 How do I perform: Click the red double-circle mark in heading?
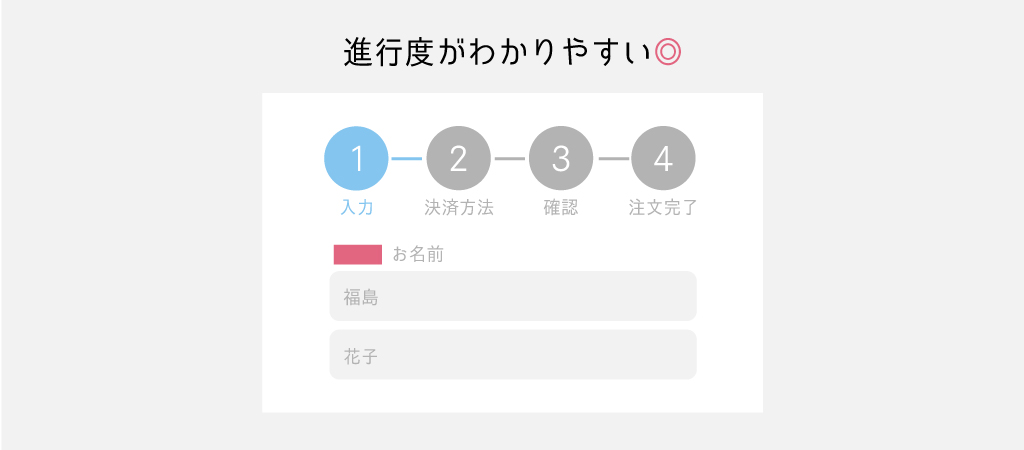668,52
